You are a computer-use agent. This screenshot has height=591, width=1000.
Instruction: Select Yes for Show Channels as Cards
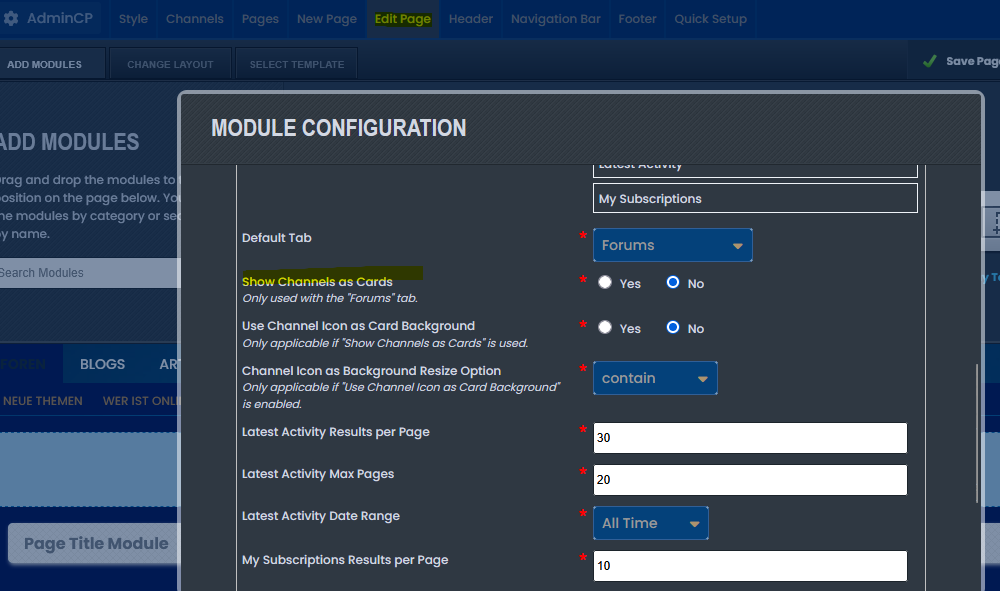(x=605, y=282)
